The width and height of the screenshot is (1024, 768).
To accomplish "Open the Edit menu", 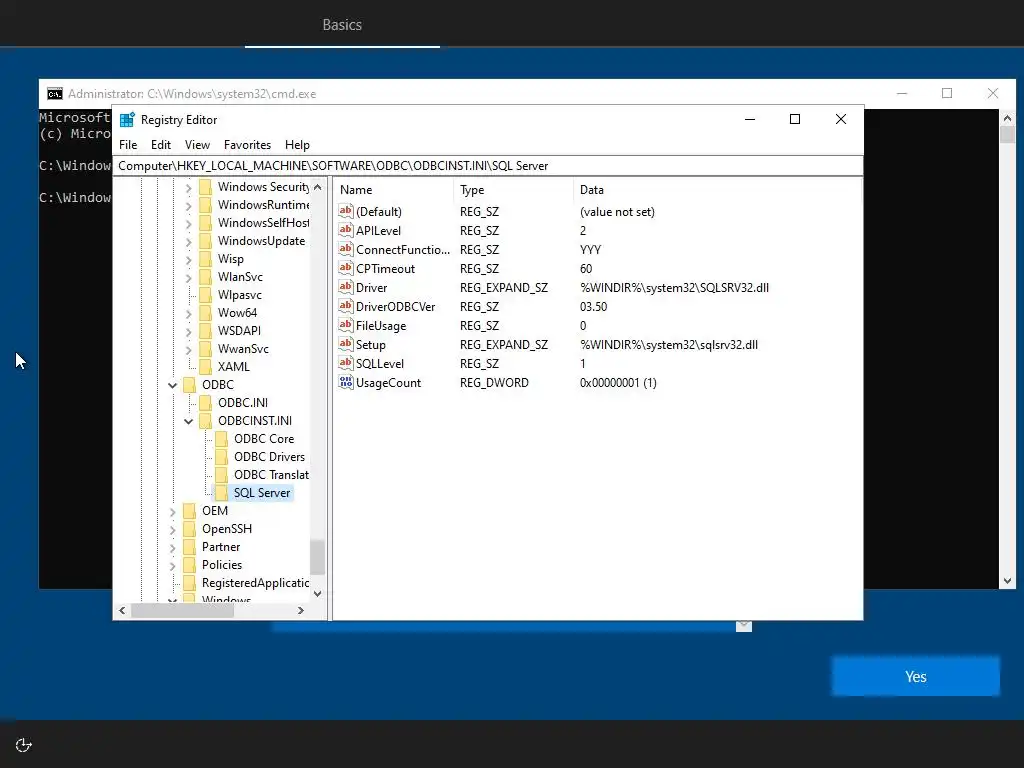I will pyautogui.click(x=161, y=145).
